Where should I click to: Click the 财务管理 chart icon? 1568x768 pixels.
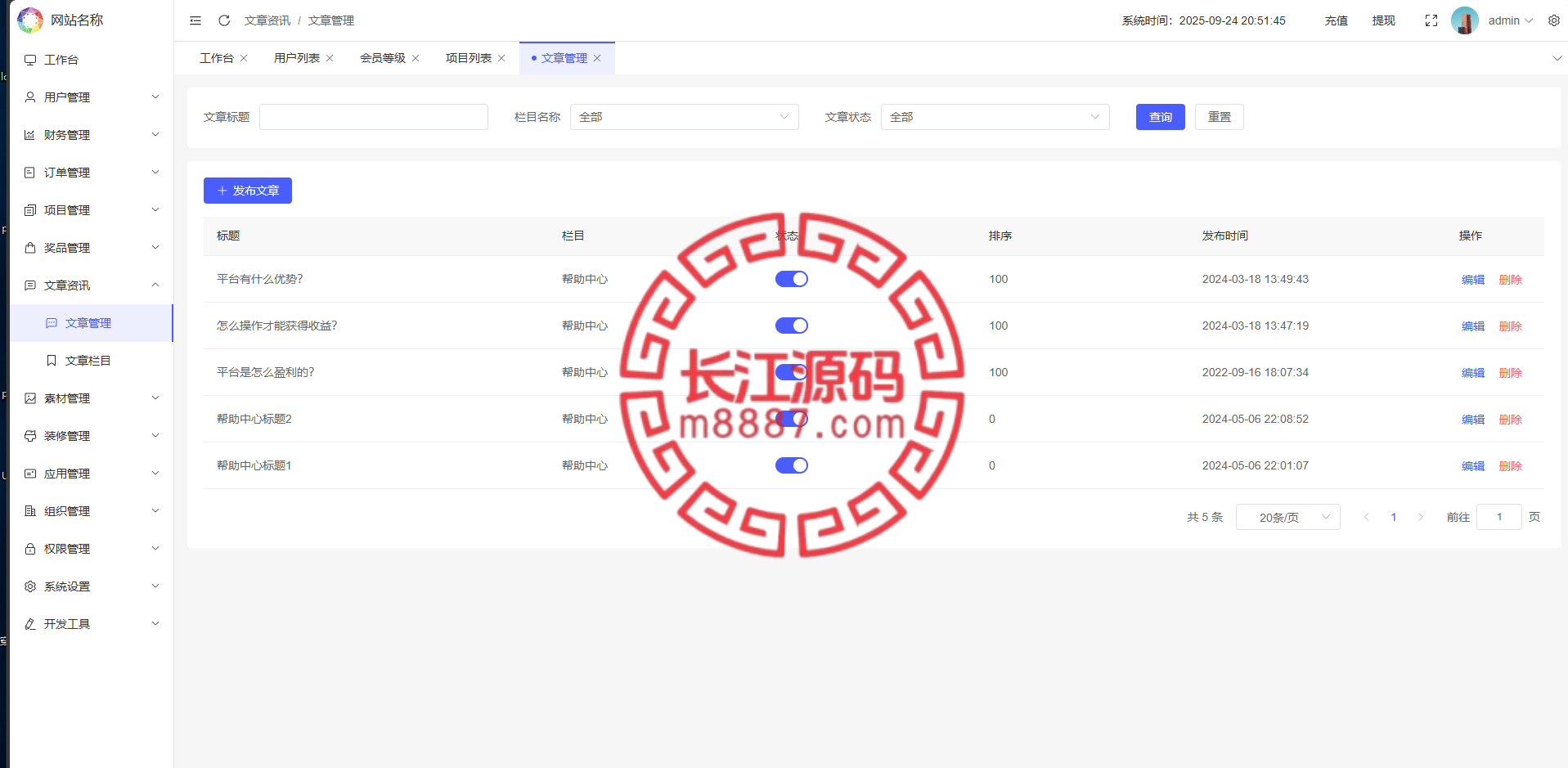(x=30, y=135)
